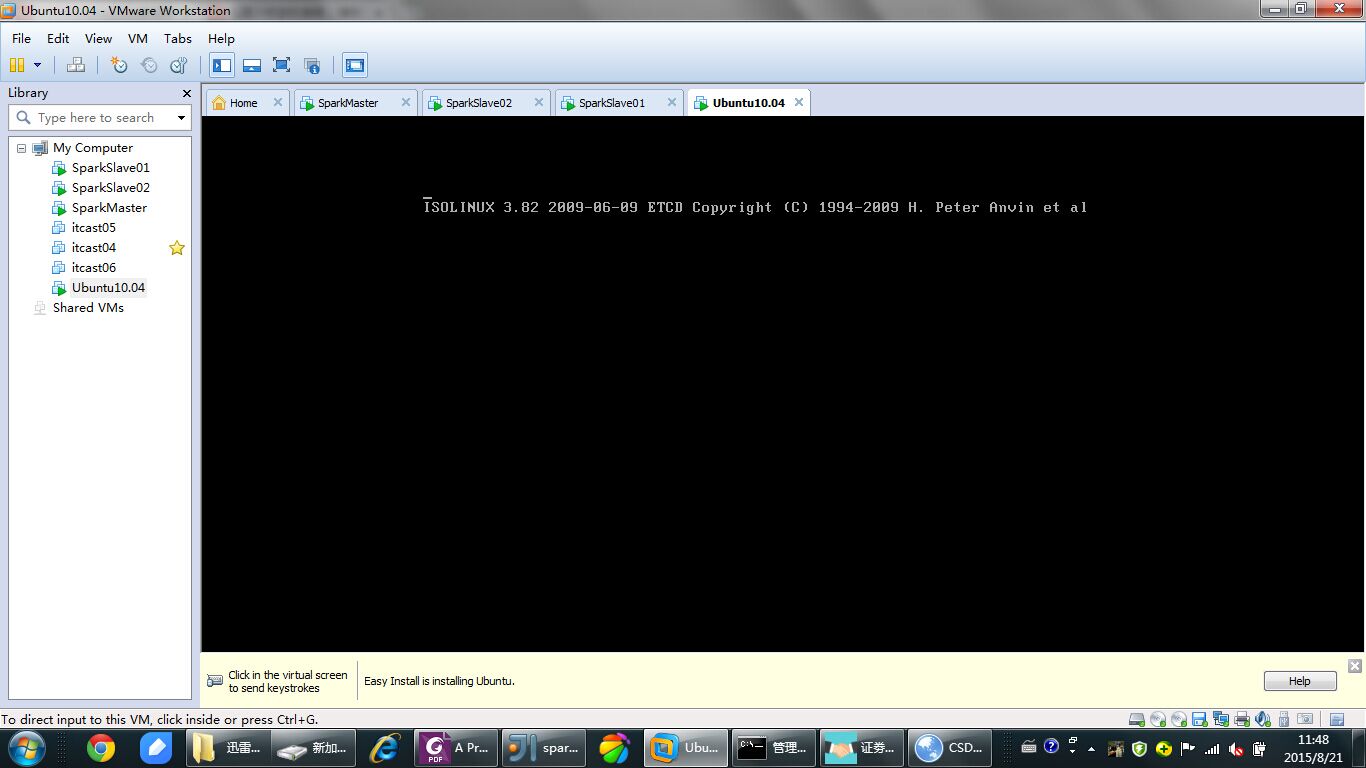Collapse the My Computer tree node

coord(21,148)
